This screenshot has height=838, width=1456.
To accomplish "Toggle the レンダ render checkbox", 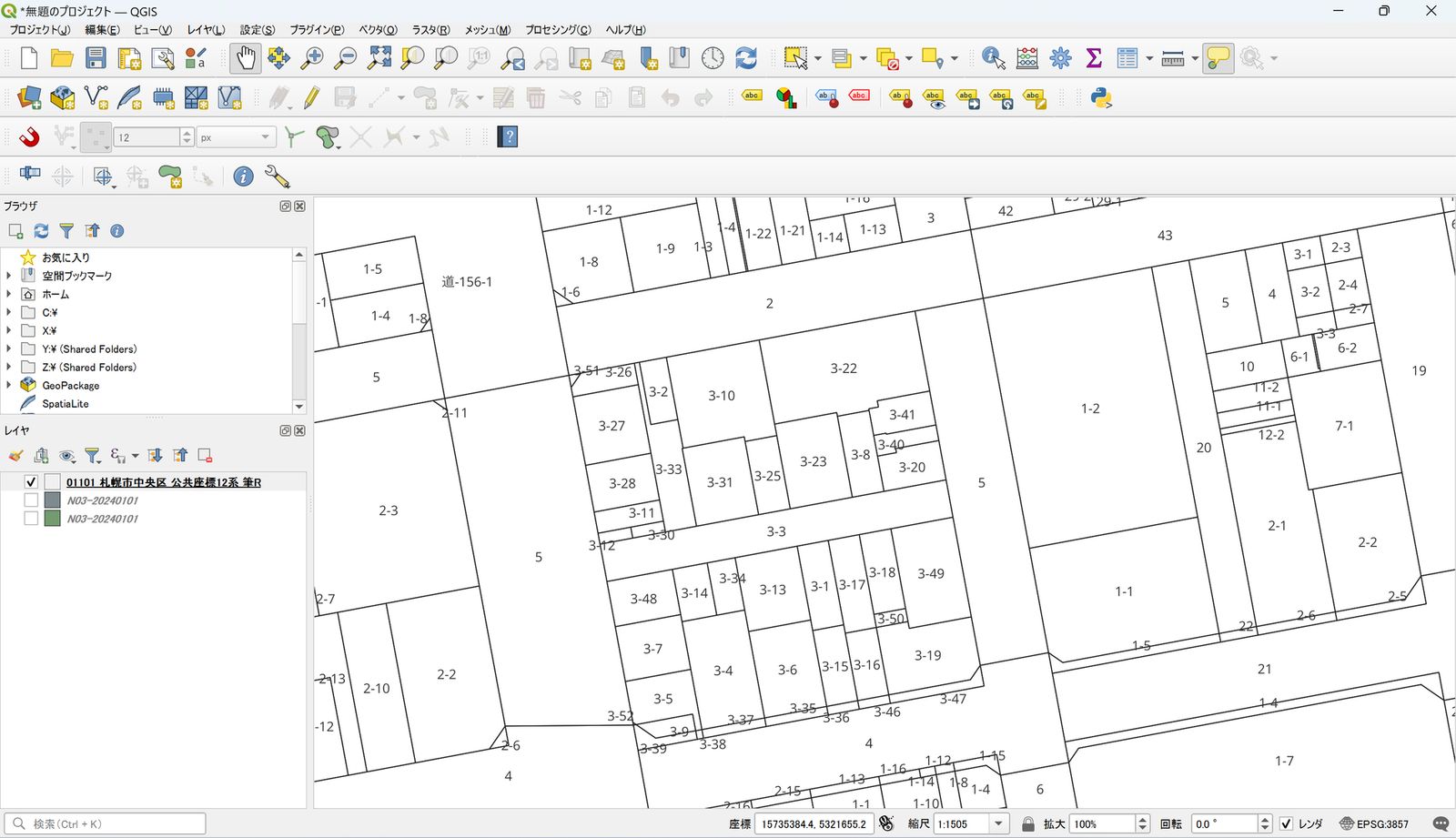I will point(1286,823).
